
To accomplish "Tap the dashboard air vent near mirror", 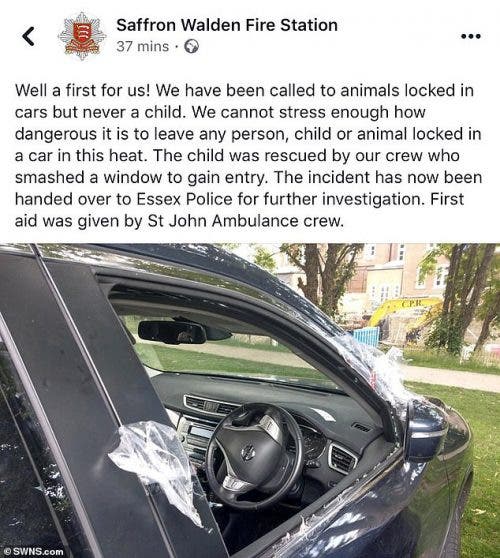I will (x=342, y=457).
